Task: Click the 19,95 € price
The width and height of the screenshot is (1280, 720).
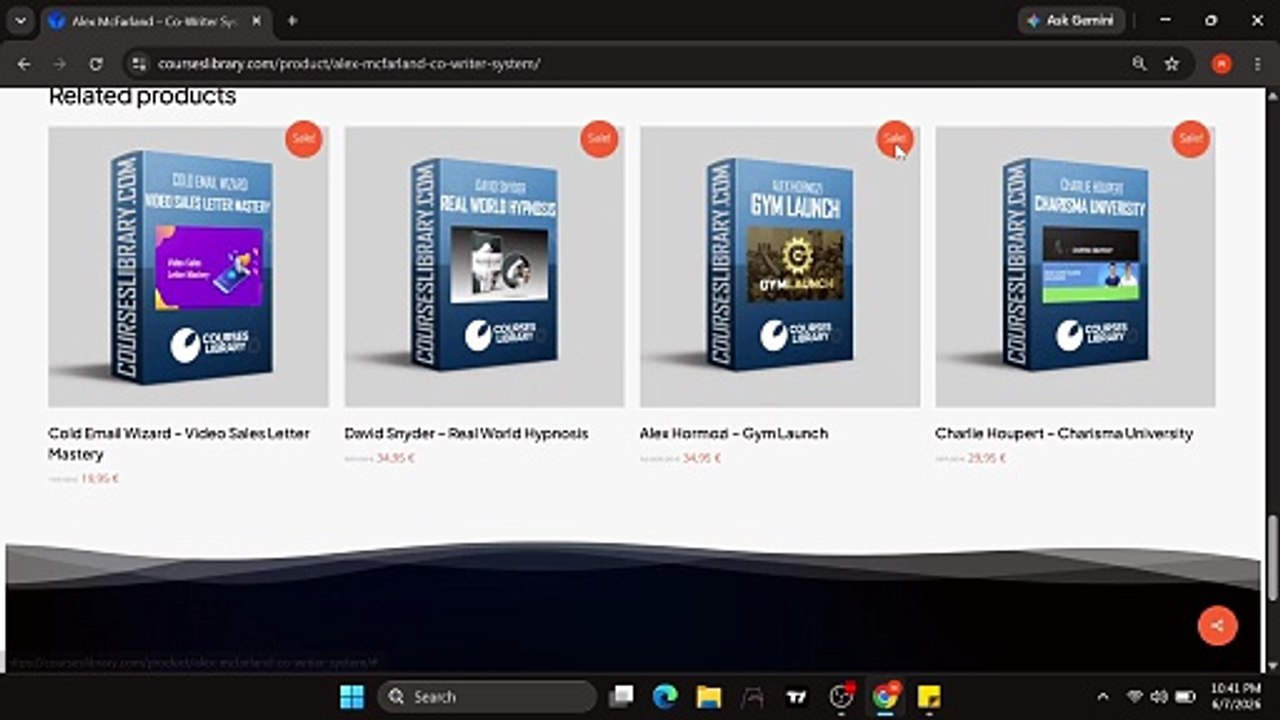Action: tap(100, 479)
